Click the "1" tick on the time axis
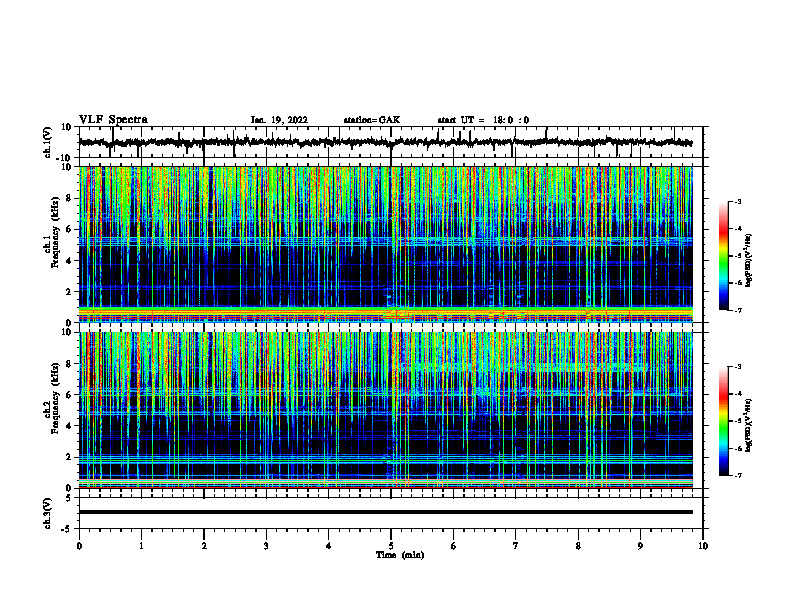Image resolution: width=792 pixels, height=612 pixels. point(141,546)
